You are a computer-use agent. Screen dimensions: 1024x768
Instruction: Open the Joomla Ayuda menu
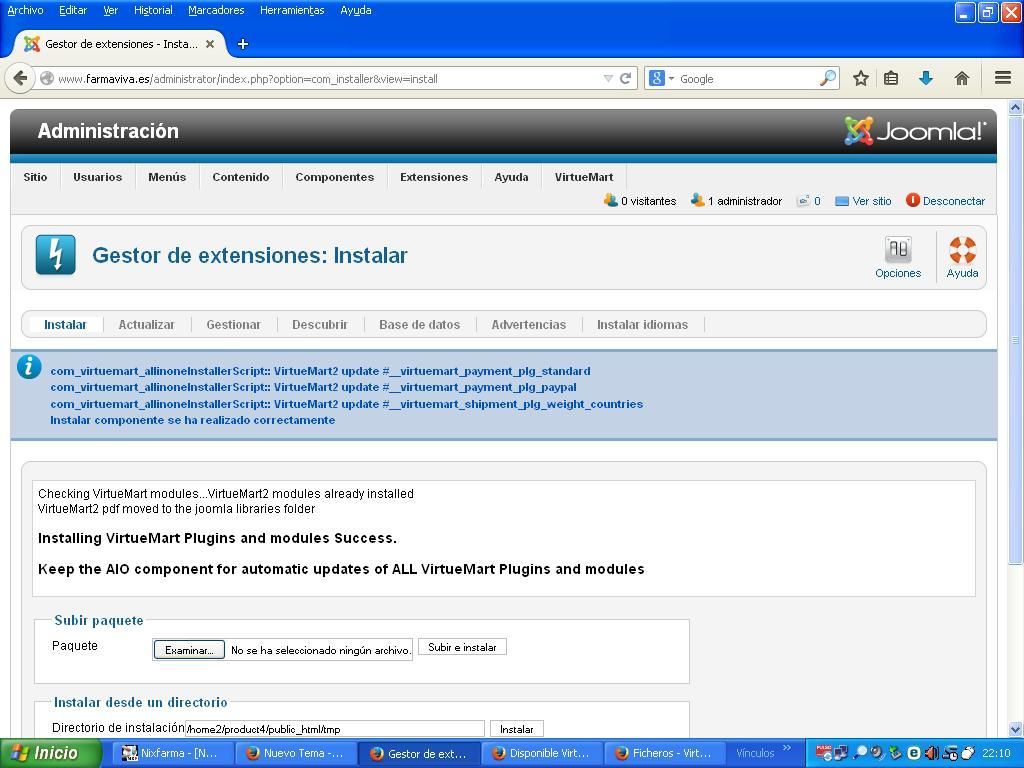tap(511, 177)
